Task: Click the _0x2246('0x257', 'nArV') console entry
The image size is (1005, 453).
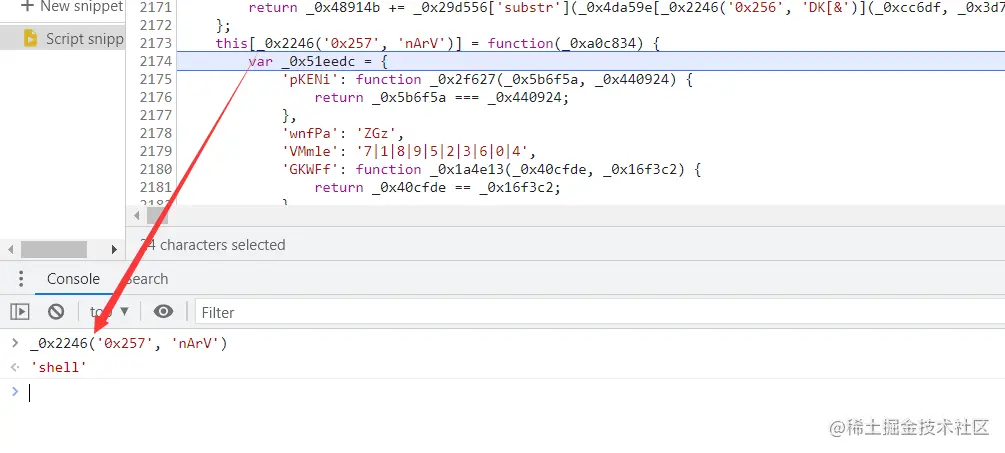Action: coord(129,344)
